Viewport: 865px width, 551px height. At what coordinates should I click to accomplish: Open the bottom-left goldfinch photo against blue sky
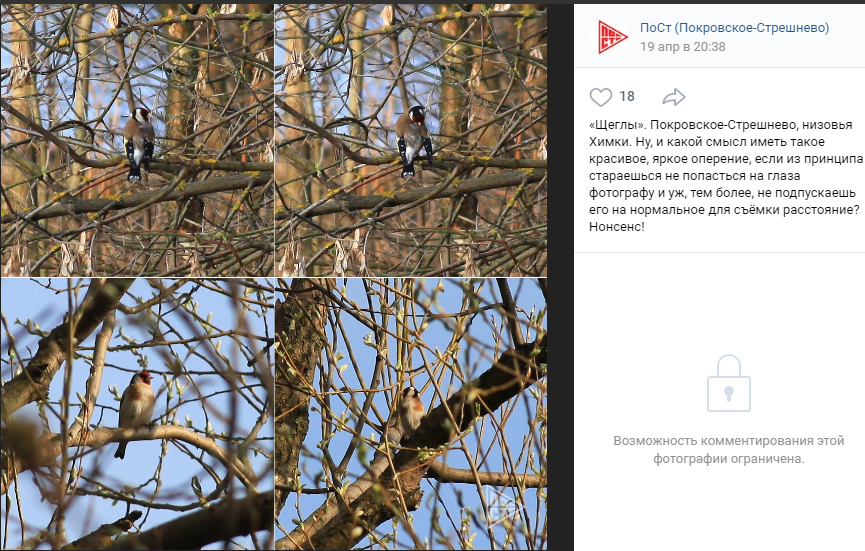[x=137, y=414]
